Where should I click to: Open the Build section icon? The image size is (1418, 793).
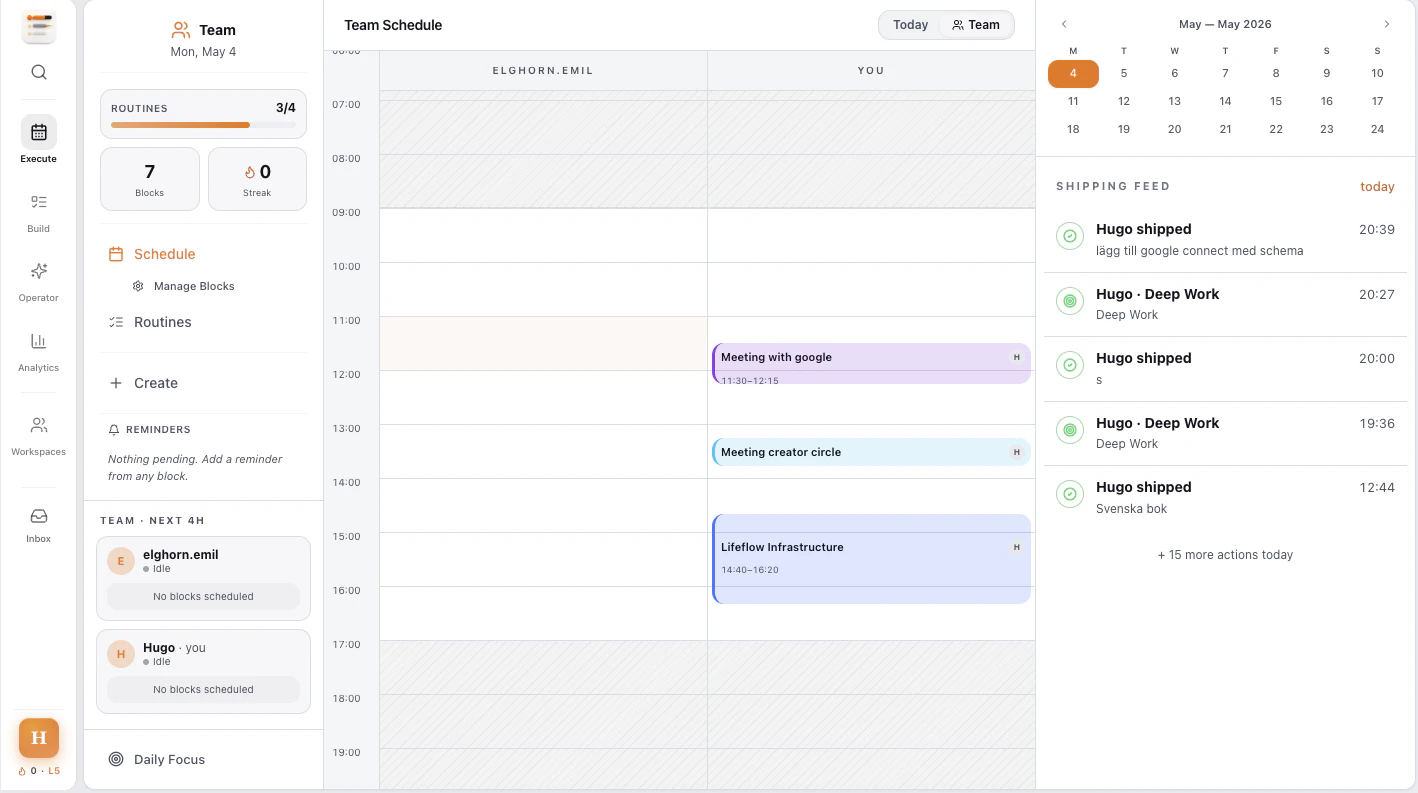[x=39, y=202]
